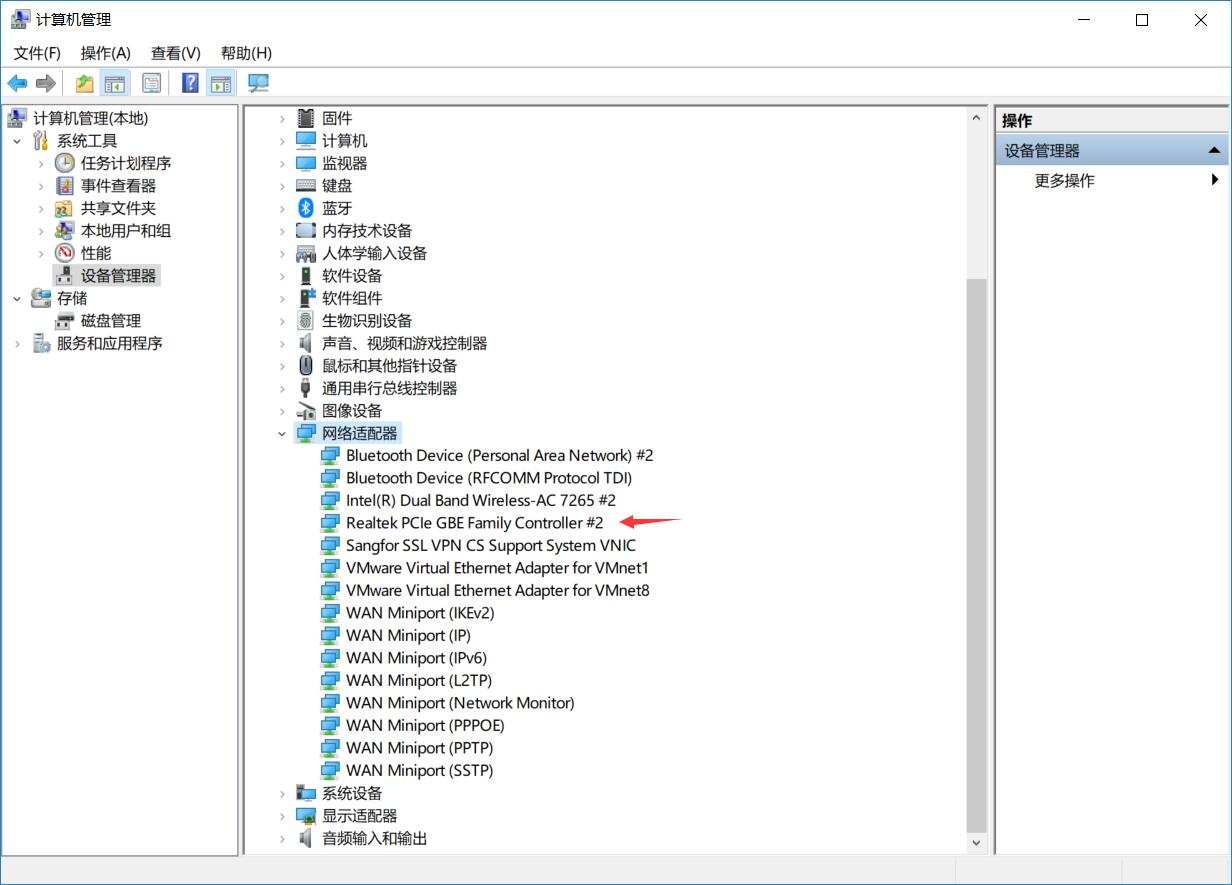Select WAN Miniport (IPv6)

tap(417, 658)
